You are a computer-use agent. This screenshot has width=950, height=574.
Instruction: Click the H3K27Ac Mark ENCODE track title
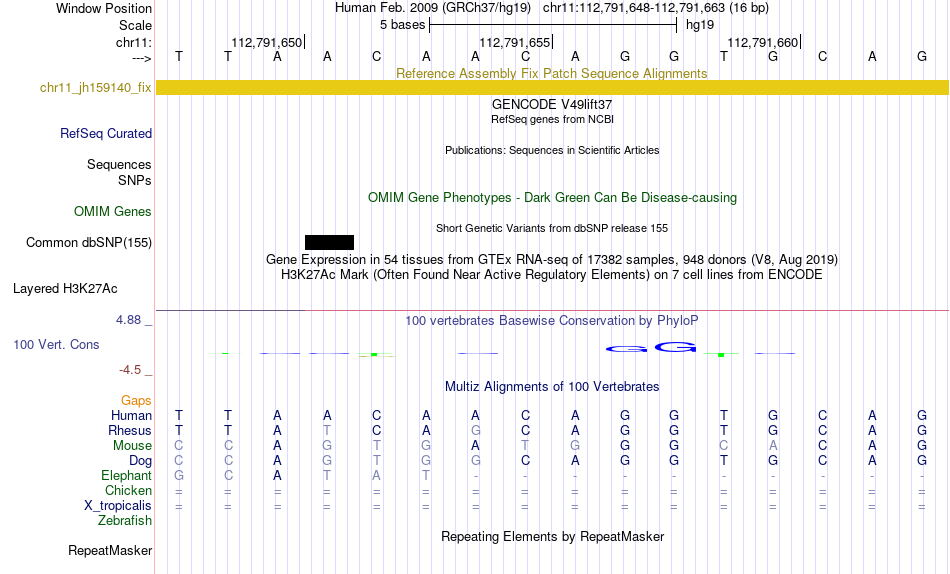[x=552, y=275]
